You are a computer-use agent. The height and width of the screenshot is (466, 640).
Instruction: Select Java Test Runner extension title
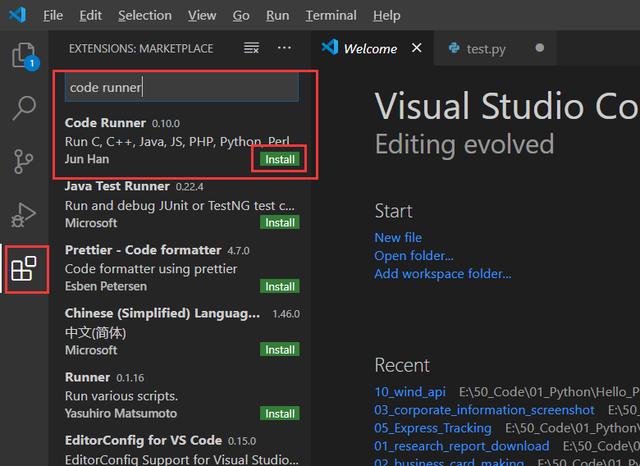pos(117,186)
